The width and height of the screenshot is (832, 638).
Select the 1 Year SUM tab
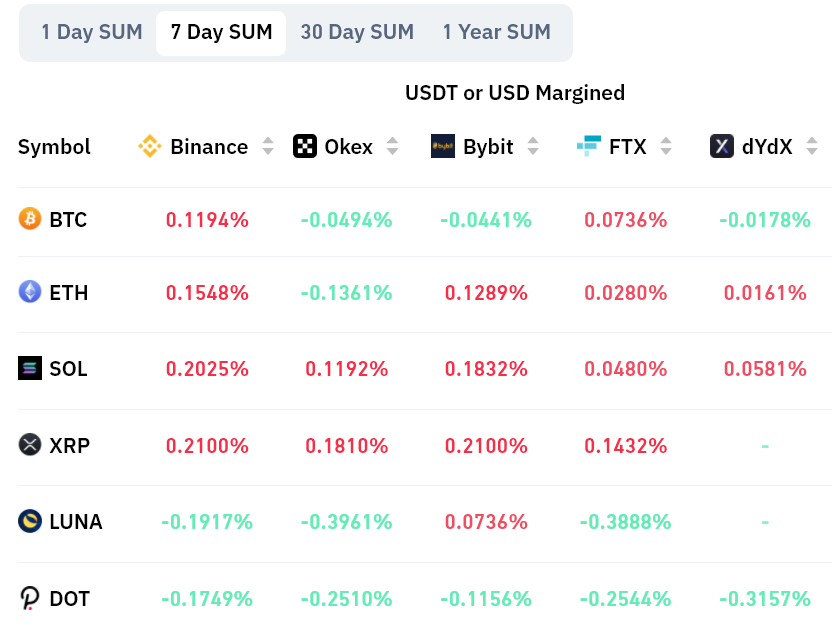click(x=497, y=33)
